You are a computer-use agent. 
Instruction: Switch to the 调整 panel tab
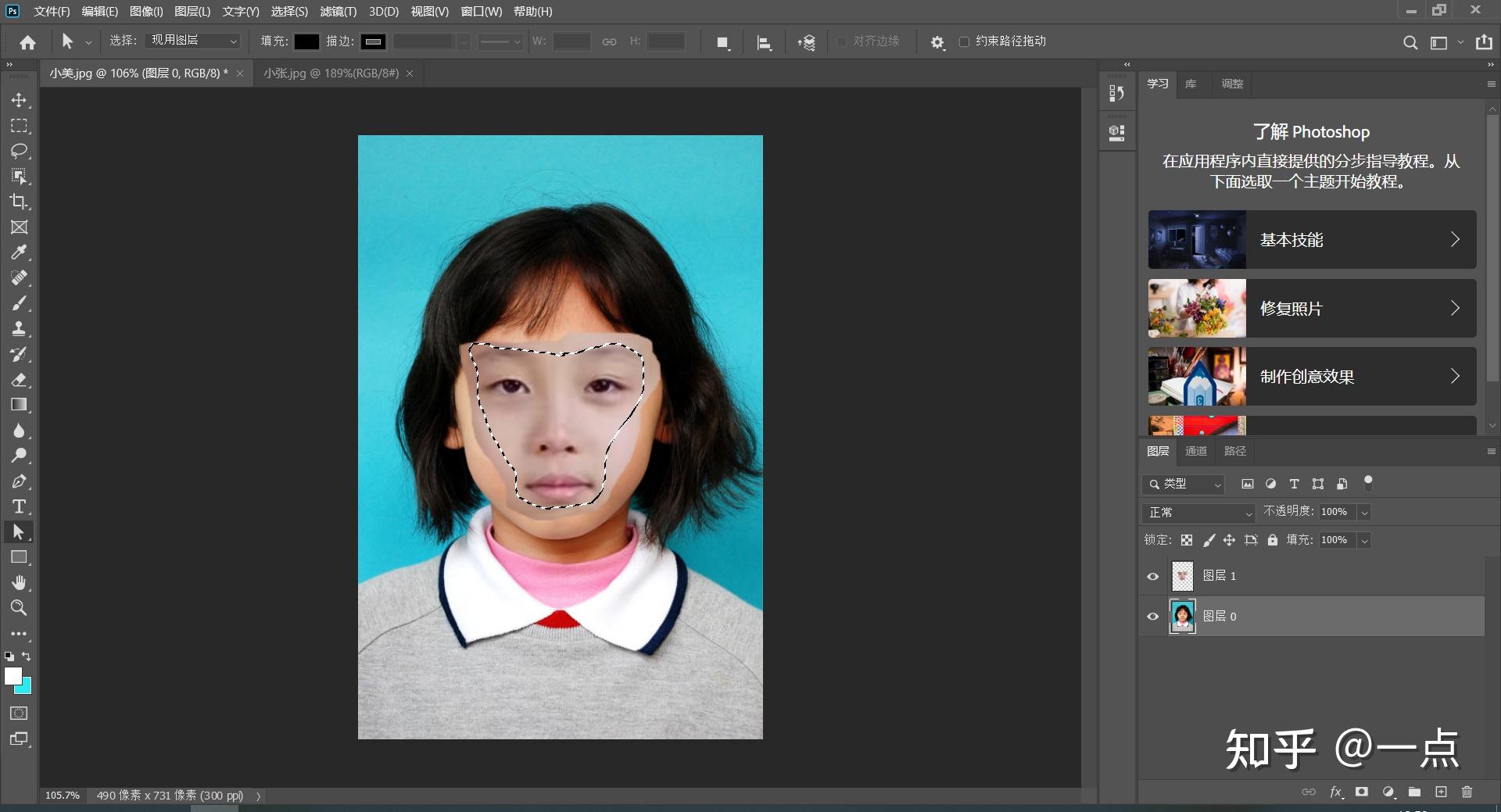1232,84
